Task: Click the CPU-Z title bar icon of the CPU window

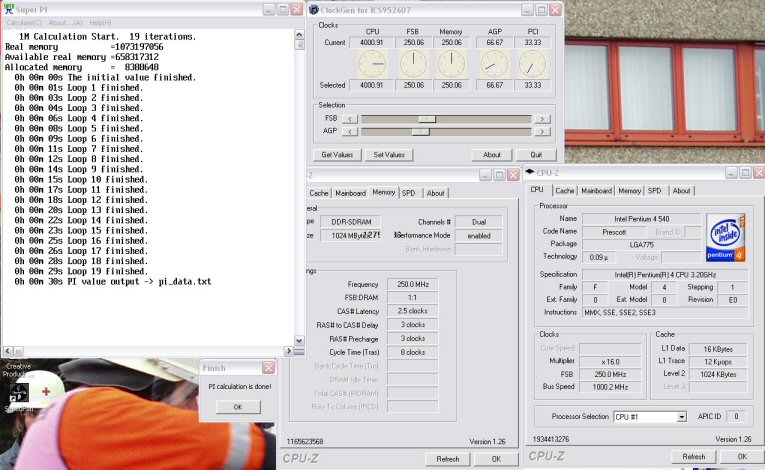Action: pos(530,172)
